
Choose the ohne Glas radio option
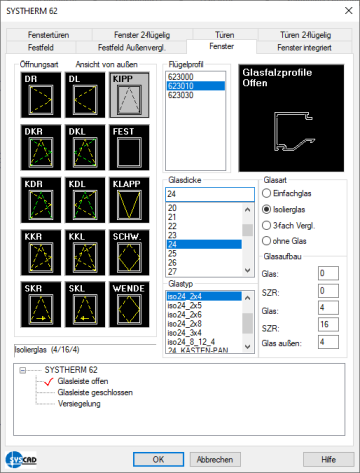coord(266,241)
